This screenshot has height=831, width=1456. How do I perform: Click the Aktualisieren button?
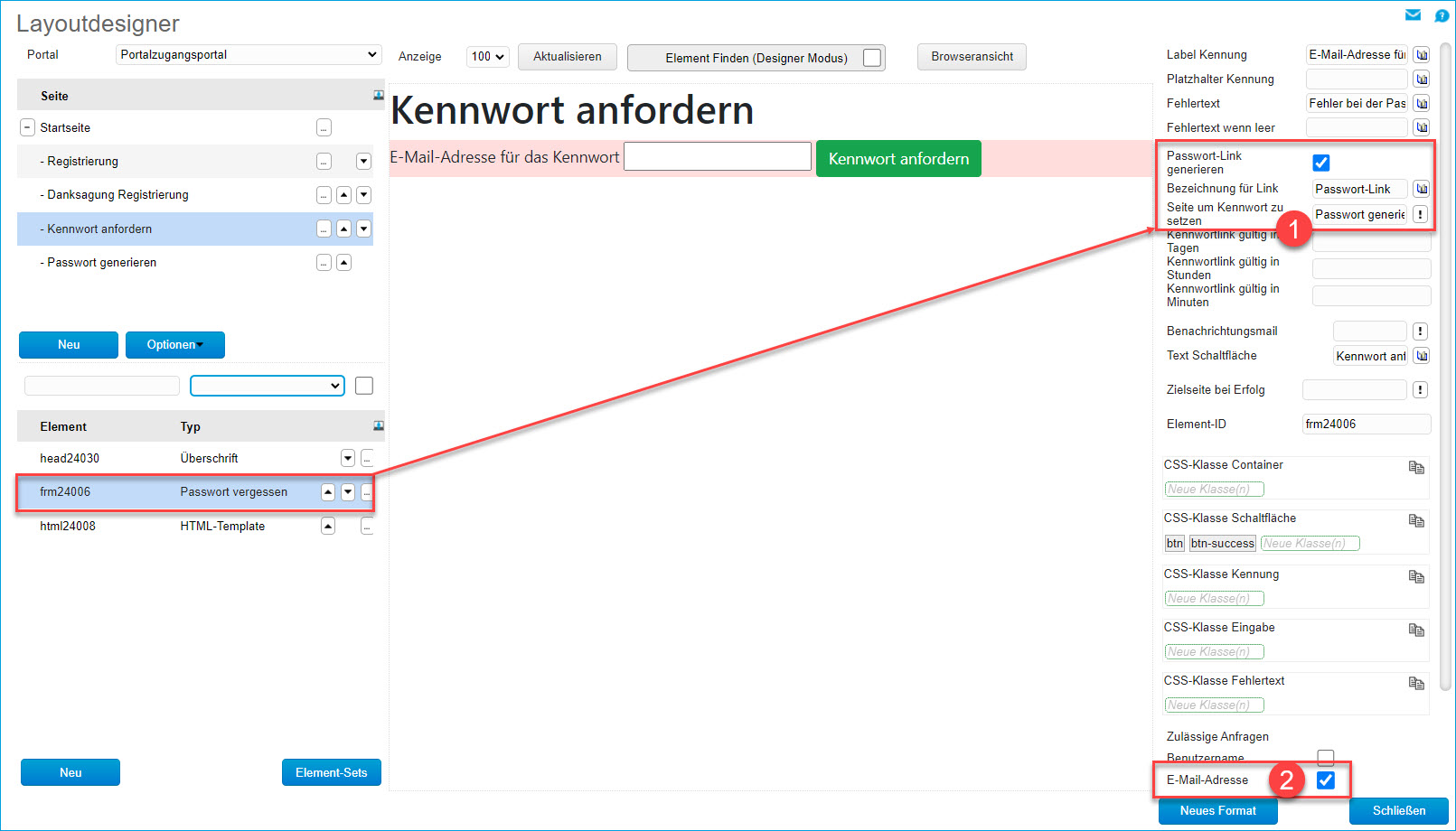[x=568, y=57]
